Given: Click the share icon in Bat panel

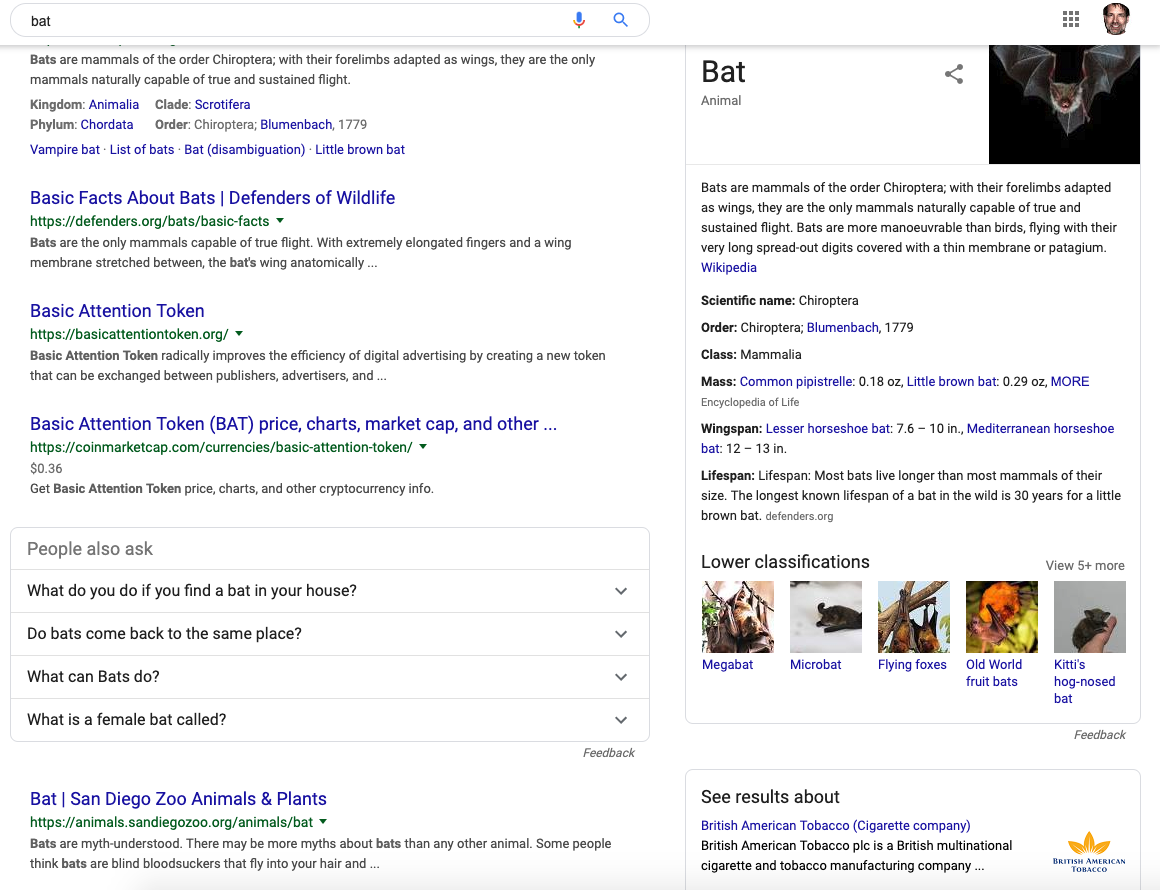Looking at the screenshot, I should point(954,74).
